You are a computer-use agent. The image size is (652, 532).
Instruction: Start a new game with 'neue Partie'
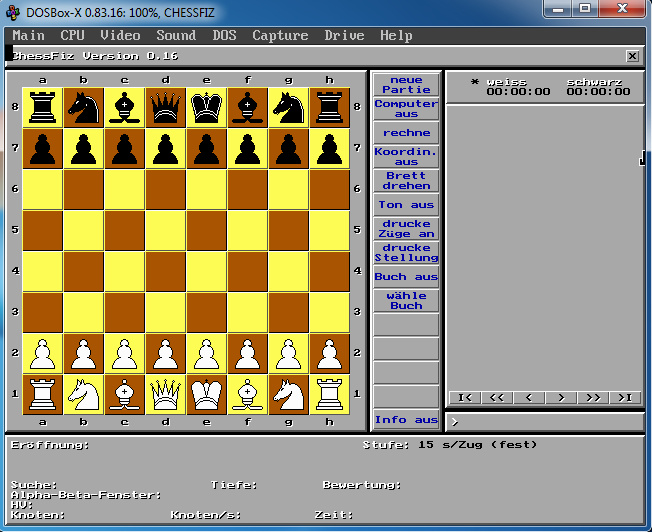tap(406, 84)
